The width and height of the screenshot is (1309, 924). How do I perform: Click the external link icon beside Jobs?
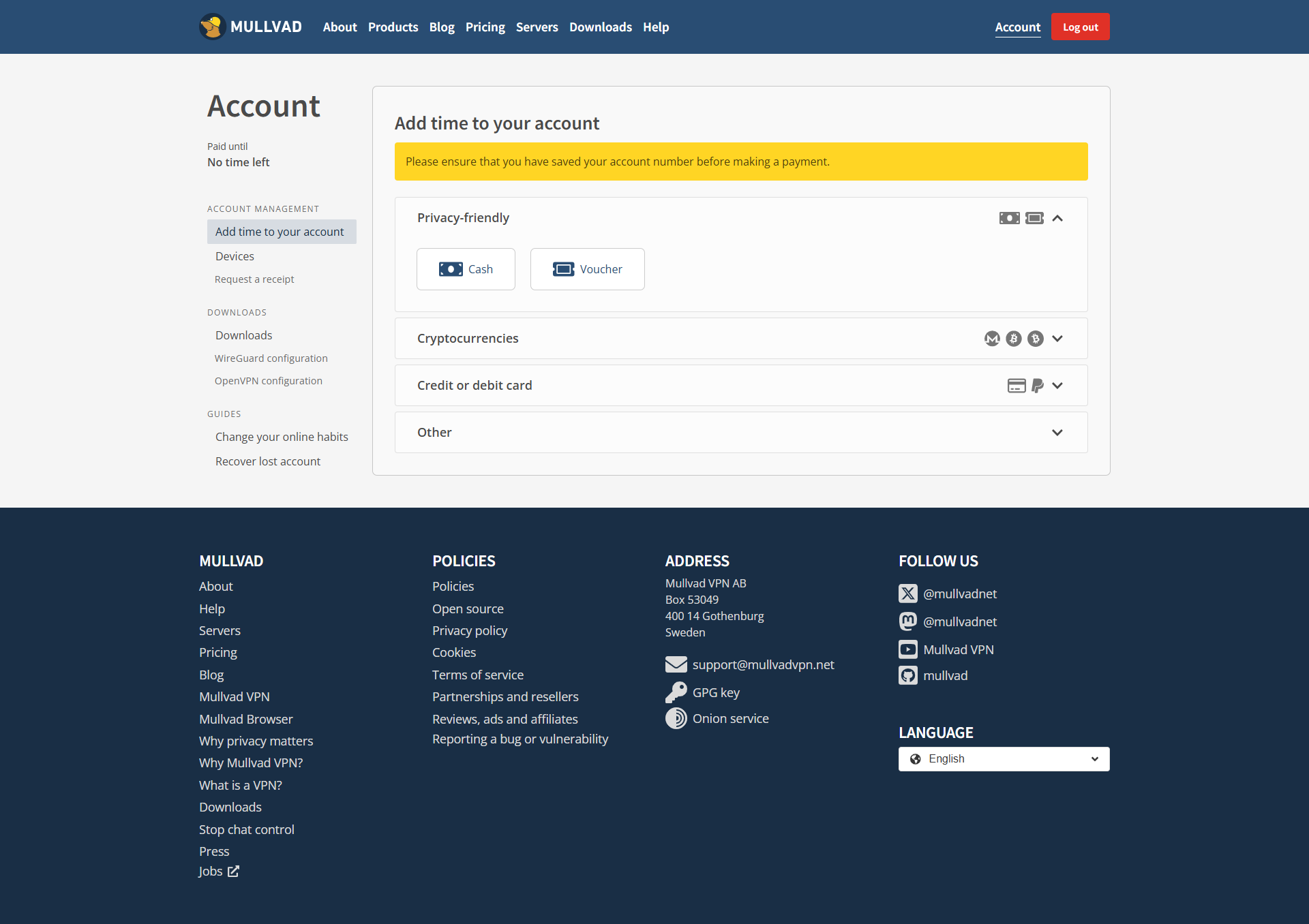233,871
